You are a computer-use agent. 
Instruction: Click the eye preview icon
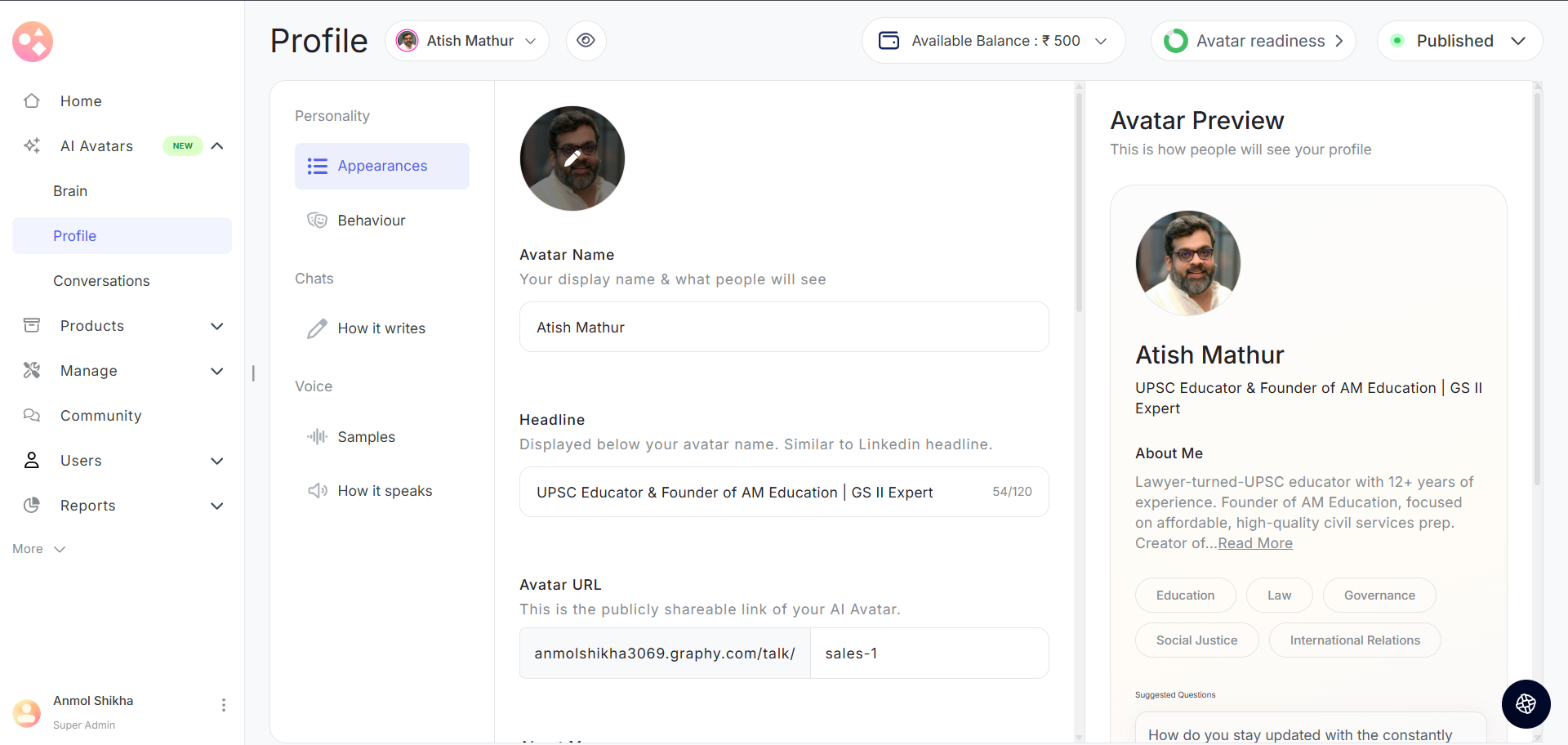[x=586, y=41]
